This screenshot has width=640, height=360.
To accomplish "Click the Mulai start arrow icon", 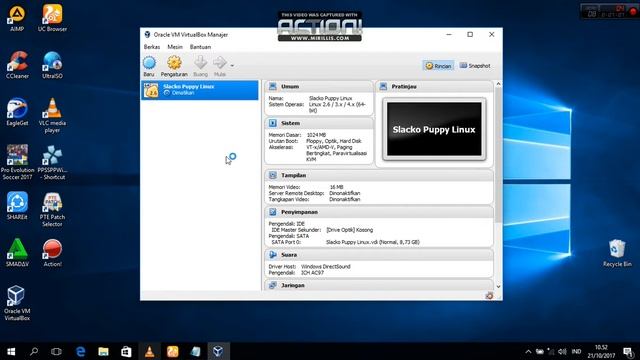I will 220,62.
